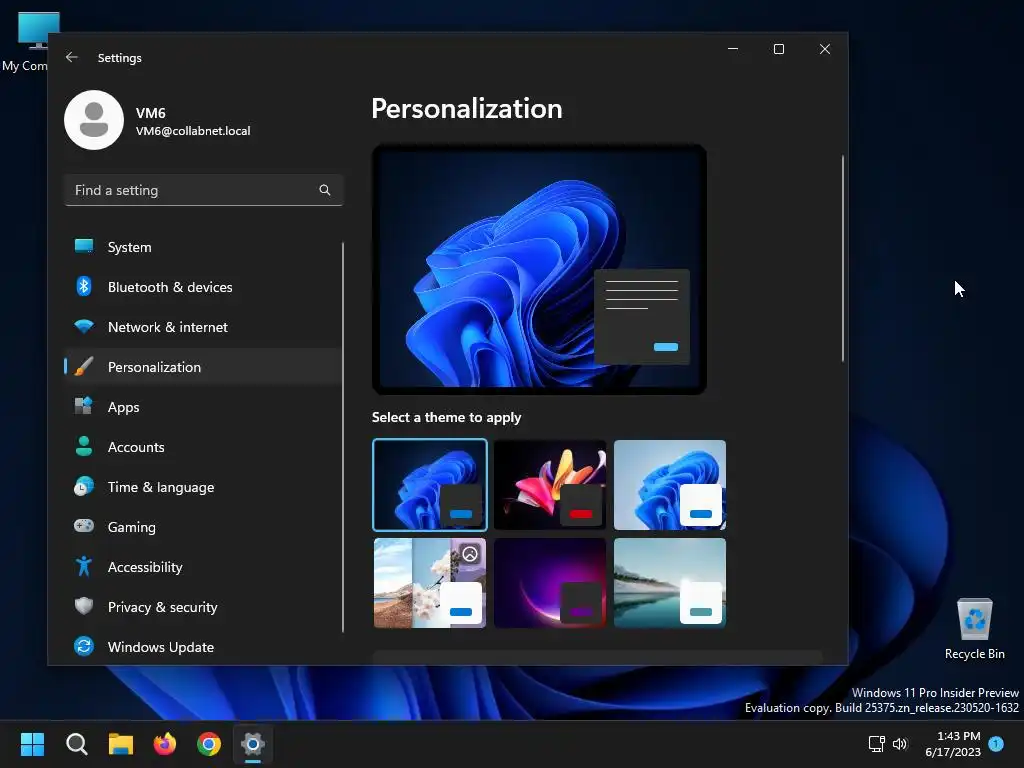Click the Gaming controller icon
Image resolution: width=1024 pixels, height=768 pixels.
pos(84,526)
